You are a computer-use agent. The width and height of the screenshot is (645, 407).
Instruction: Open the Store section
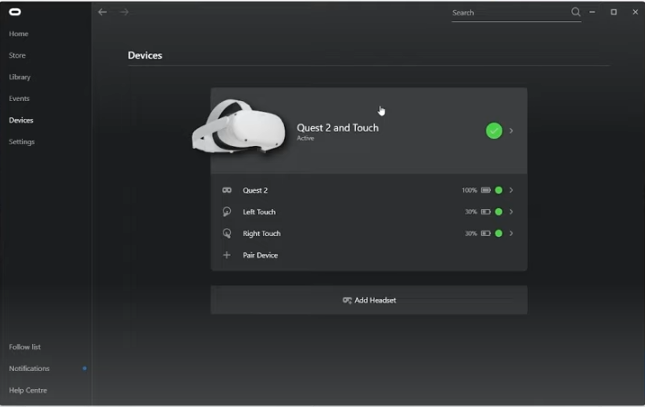click(17, 55)
